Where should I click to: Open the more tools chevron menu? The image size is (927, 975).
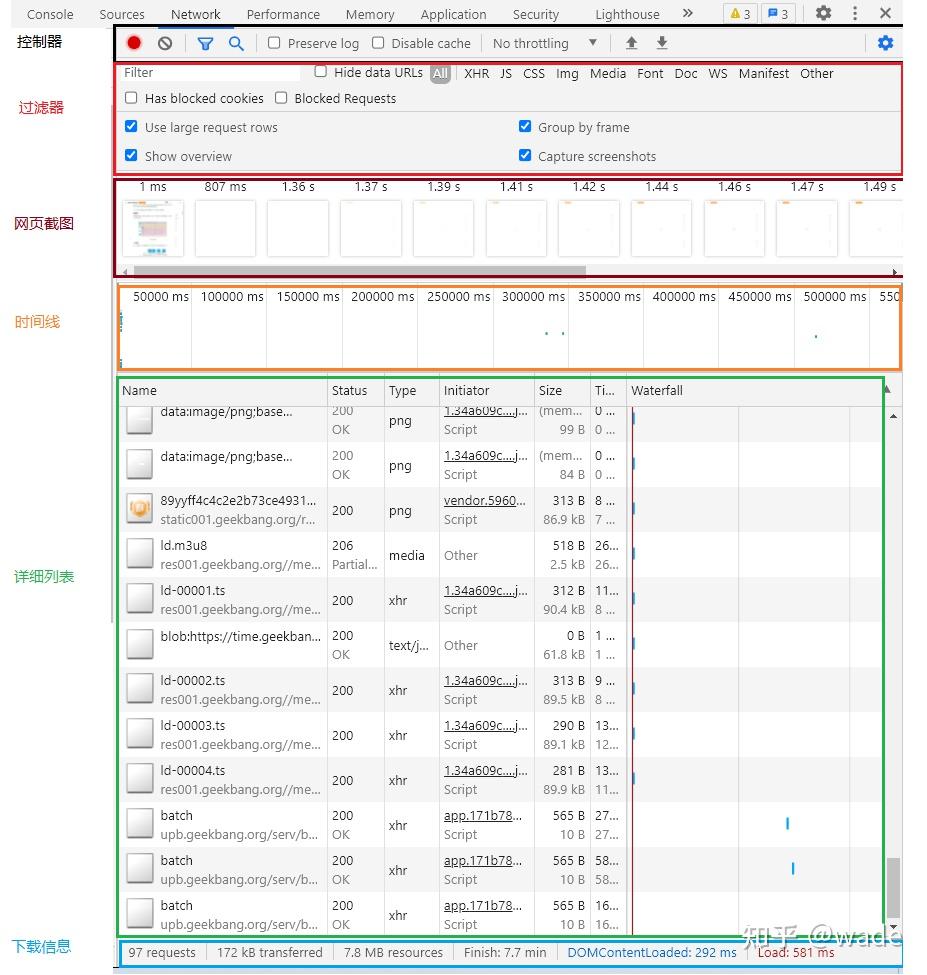(687, 14)
